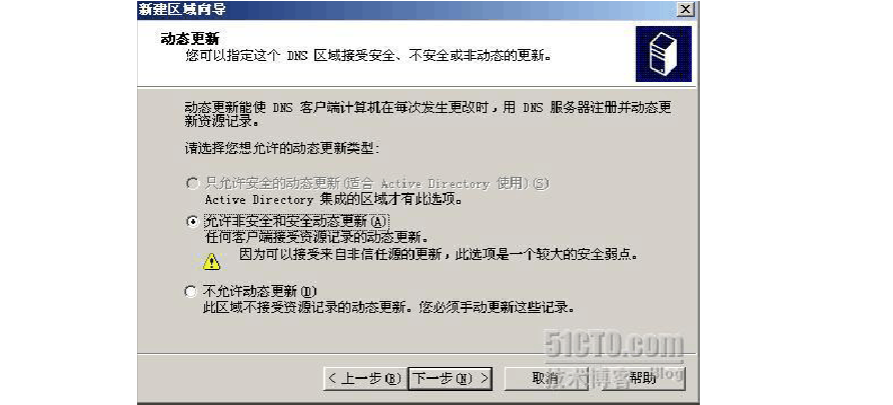893x405 pixels.
Task: Click the yellow warning triangle icon
Action: tap(211, 261)
